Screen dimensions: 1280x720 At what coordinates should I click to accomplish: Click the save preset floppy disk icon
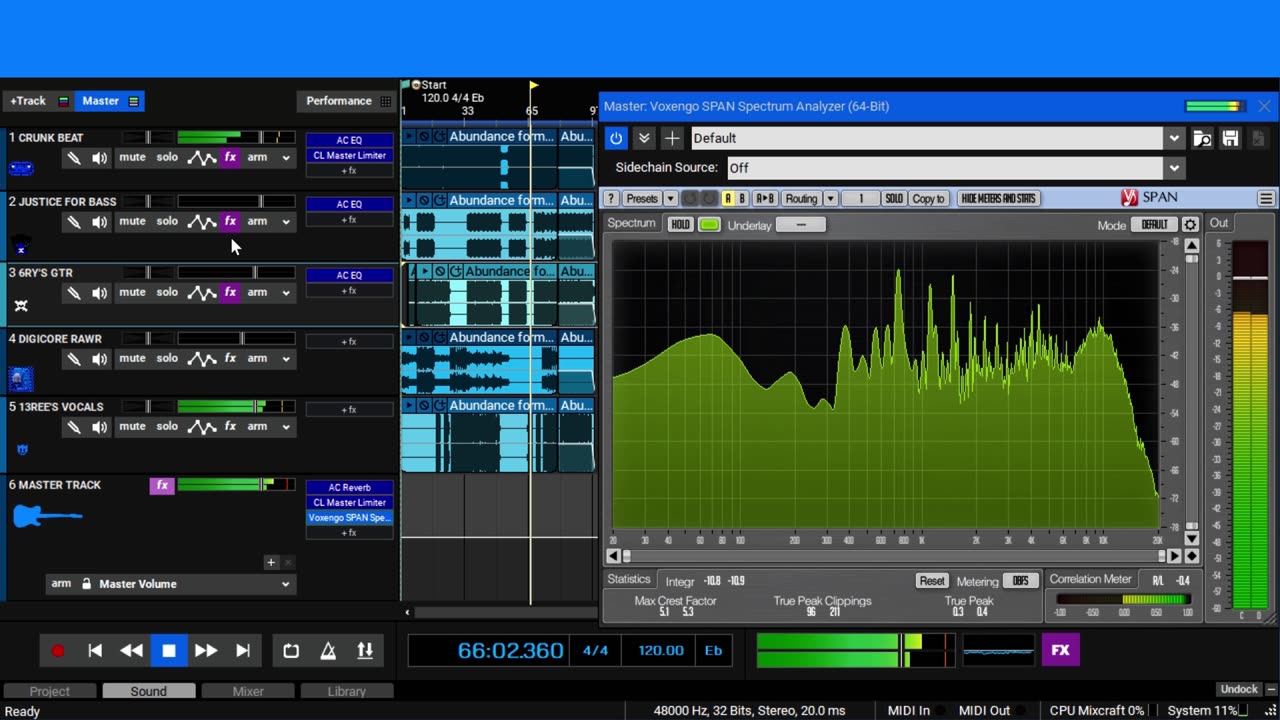pyautogui.click(x=1230, y=139)
